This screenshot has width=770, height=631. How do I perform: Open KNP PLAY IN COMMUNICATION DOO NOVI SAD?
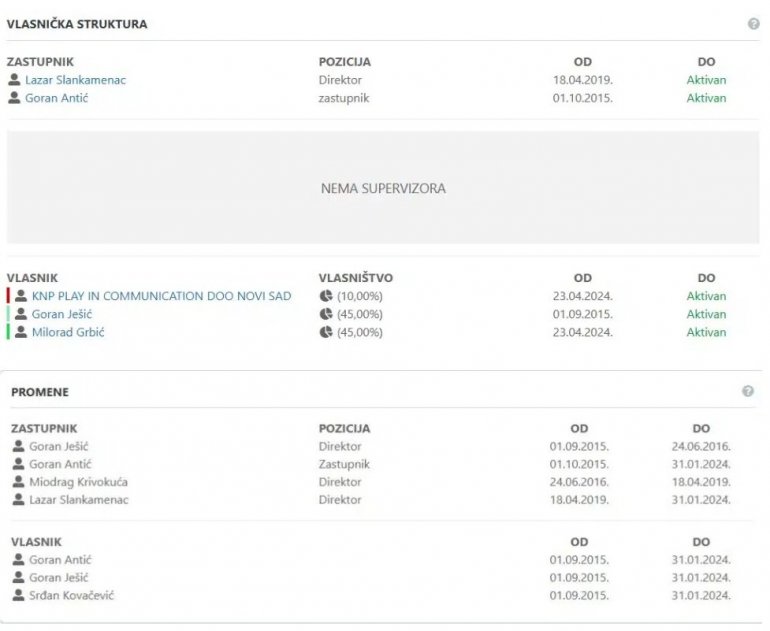click(x=162, y=296)
